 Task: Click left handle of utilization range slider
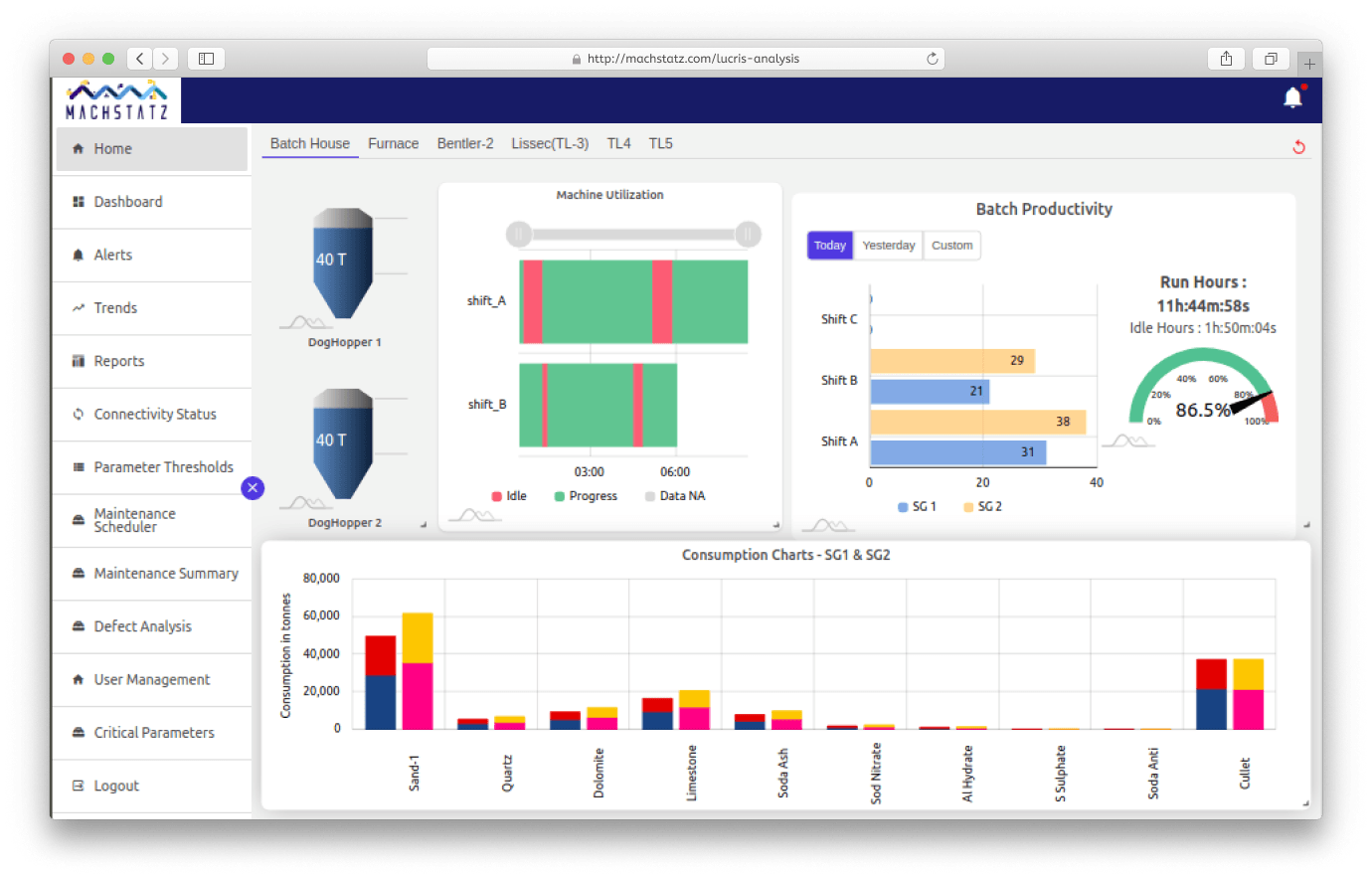coord(518,235)
